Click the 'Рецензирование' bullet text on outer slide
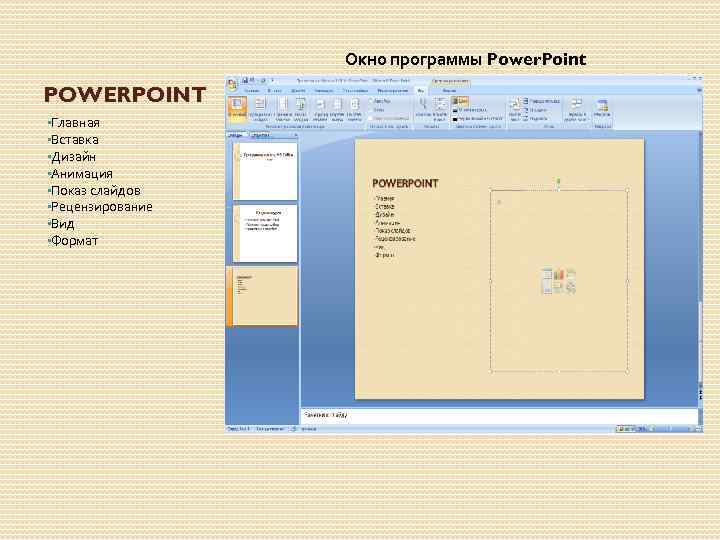Viewport: 720px width, 540px height. click(x=101, y=207)
